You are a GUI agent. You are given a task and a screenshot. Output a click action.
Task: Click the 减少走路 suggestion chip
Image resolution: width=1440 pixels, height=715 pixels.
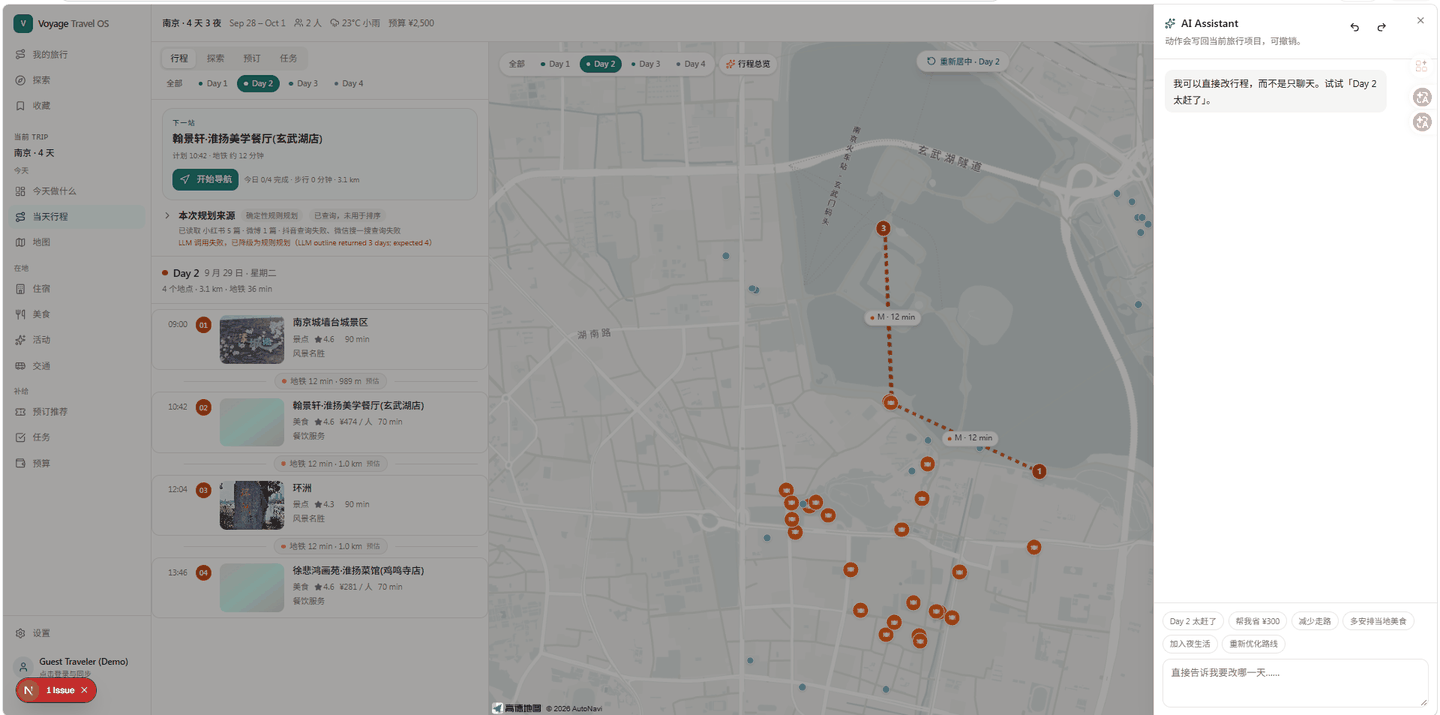1315,621
